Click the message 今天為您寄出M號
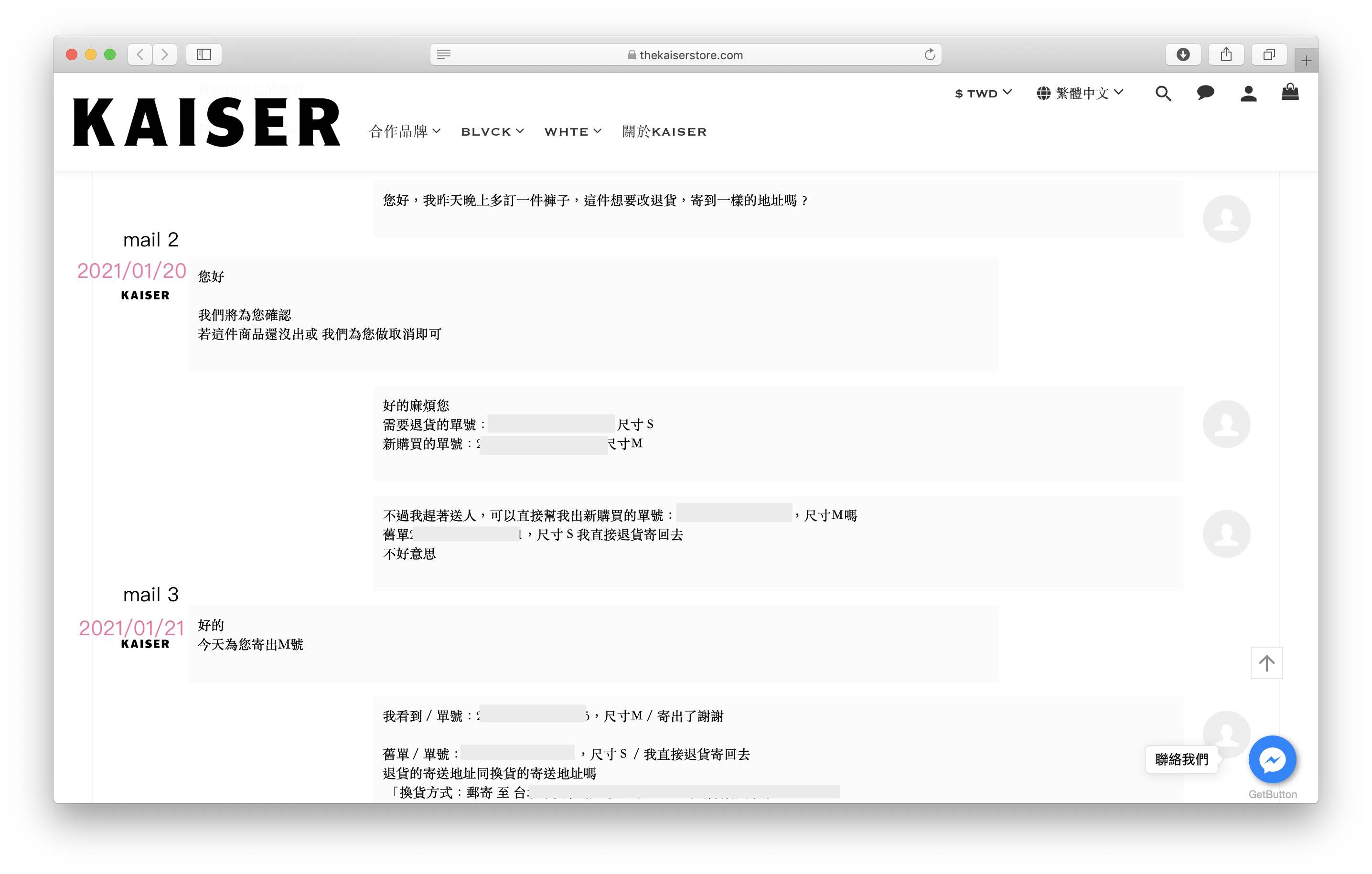The image size is (1372, 874). pos(250,644)
